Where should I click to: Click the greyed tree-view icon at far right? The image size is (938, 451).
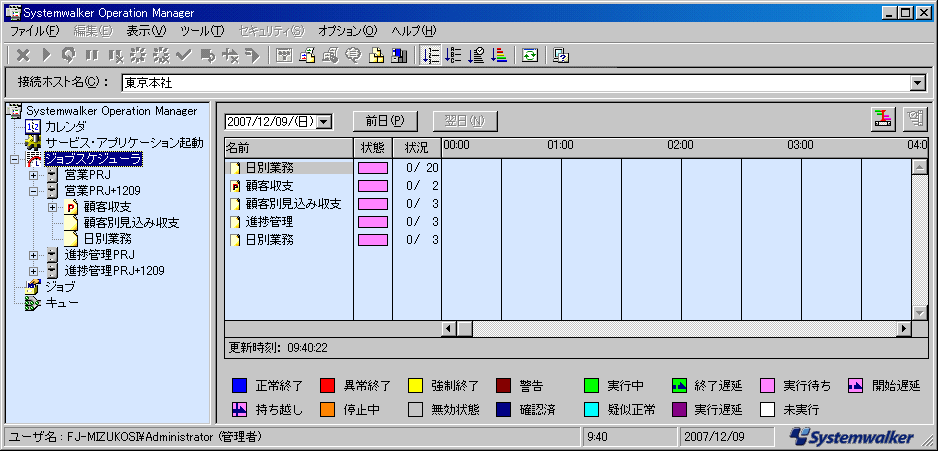tap(914, 119)
